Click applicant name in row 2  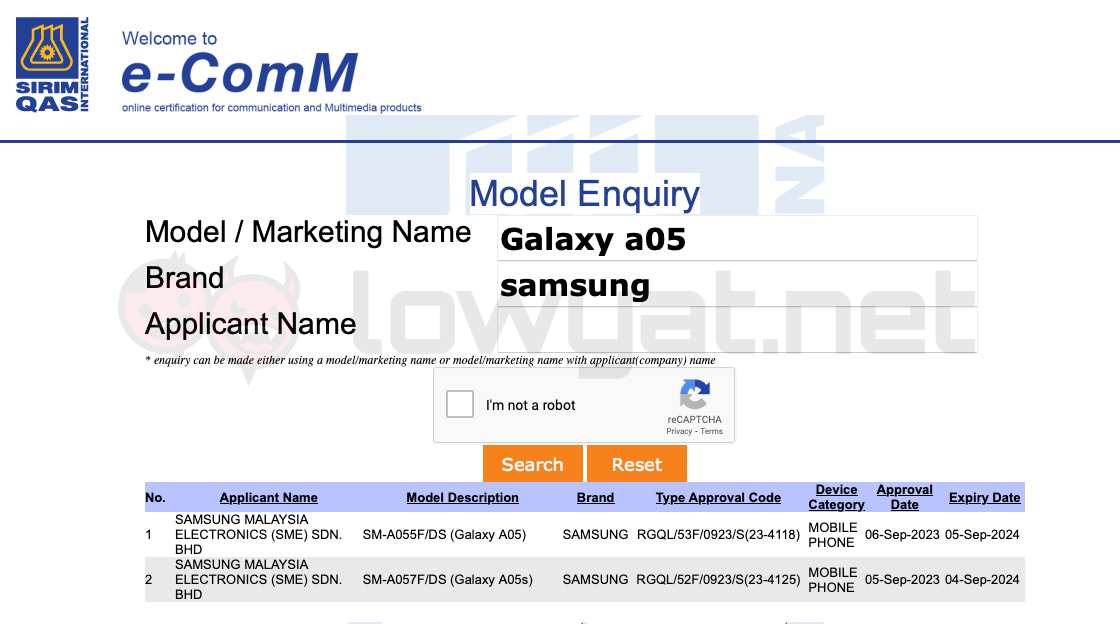[x=259, y=580]
